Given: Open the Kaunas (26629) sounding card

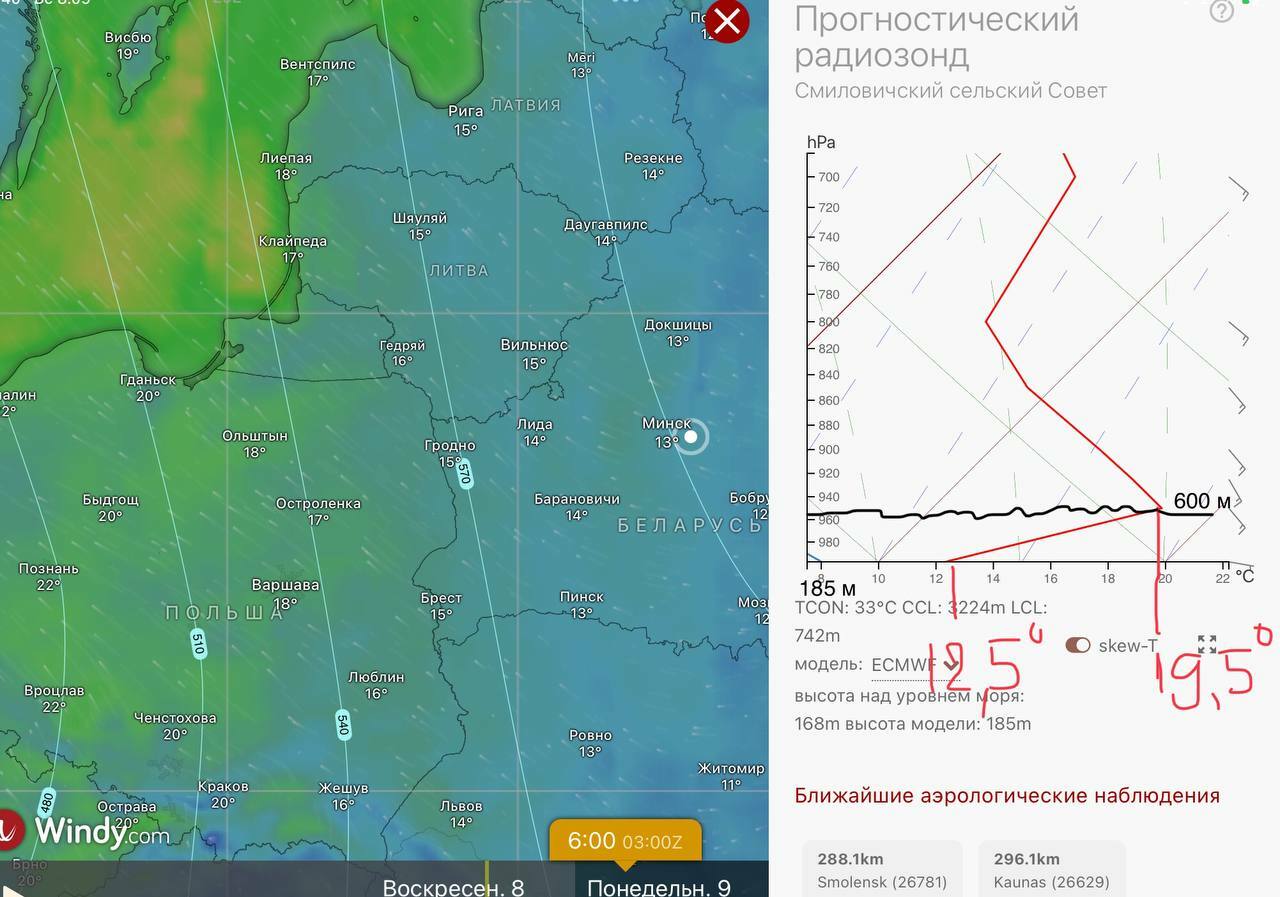Looking at the screenshot, I should click(1052, 869).
